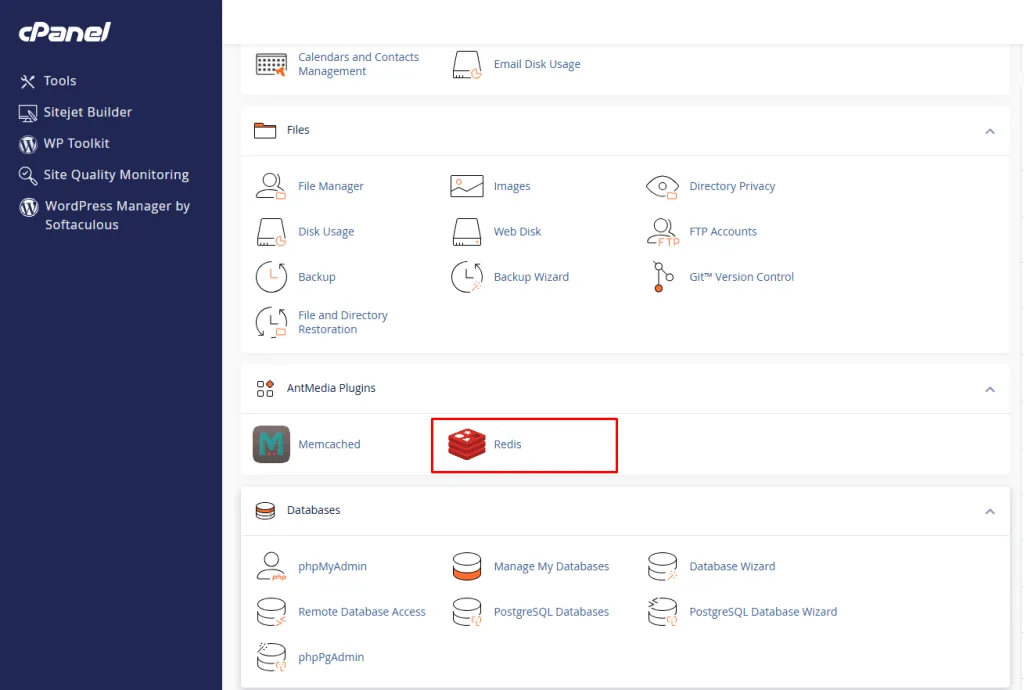Click the Email Disk Usage link
The image size is (1024, 690).
pyautogui.click(x=536, y=64)
